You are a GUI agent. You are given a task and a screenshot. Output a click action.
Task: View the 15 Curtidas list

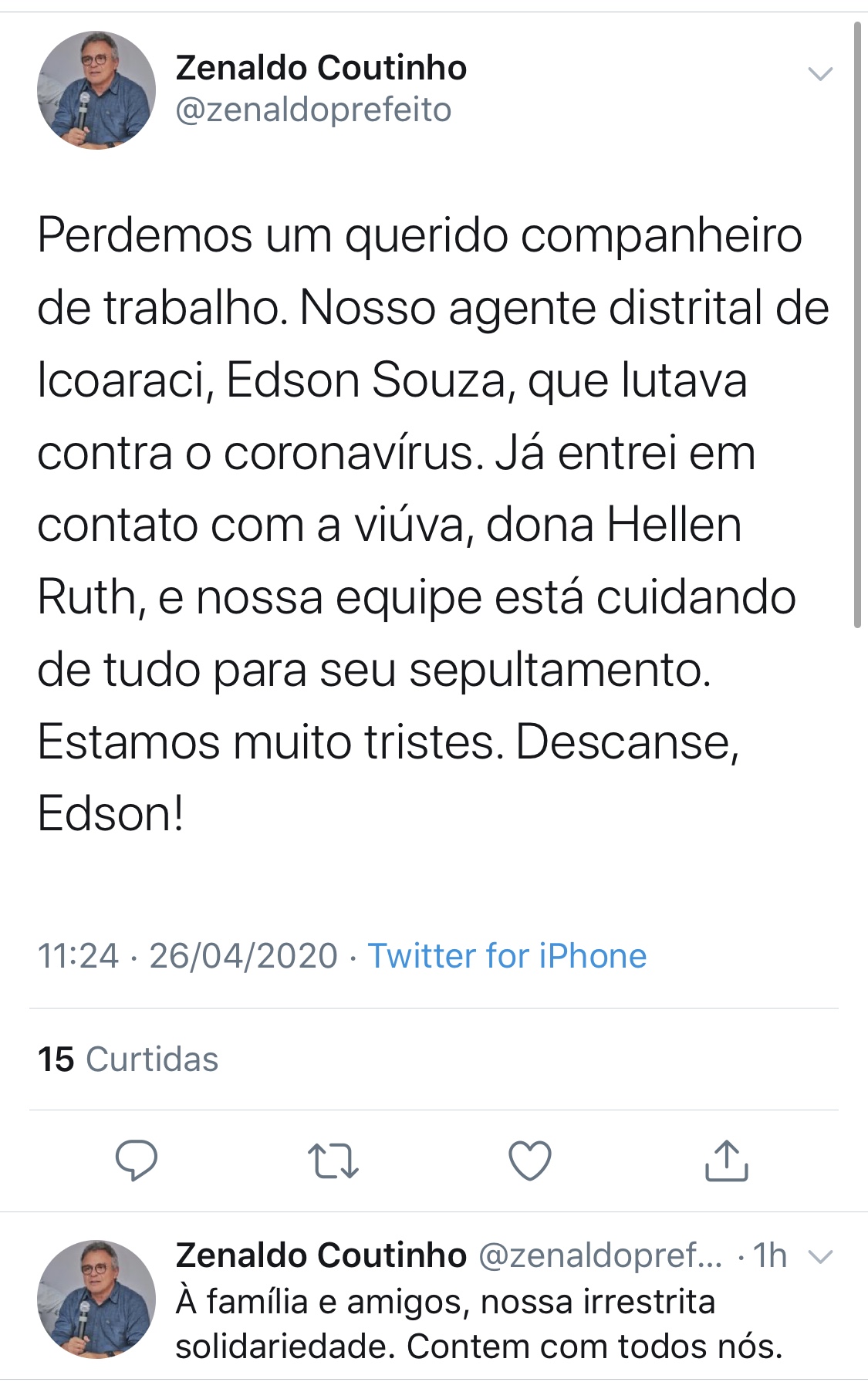click(128, 1059)
